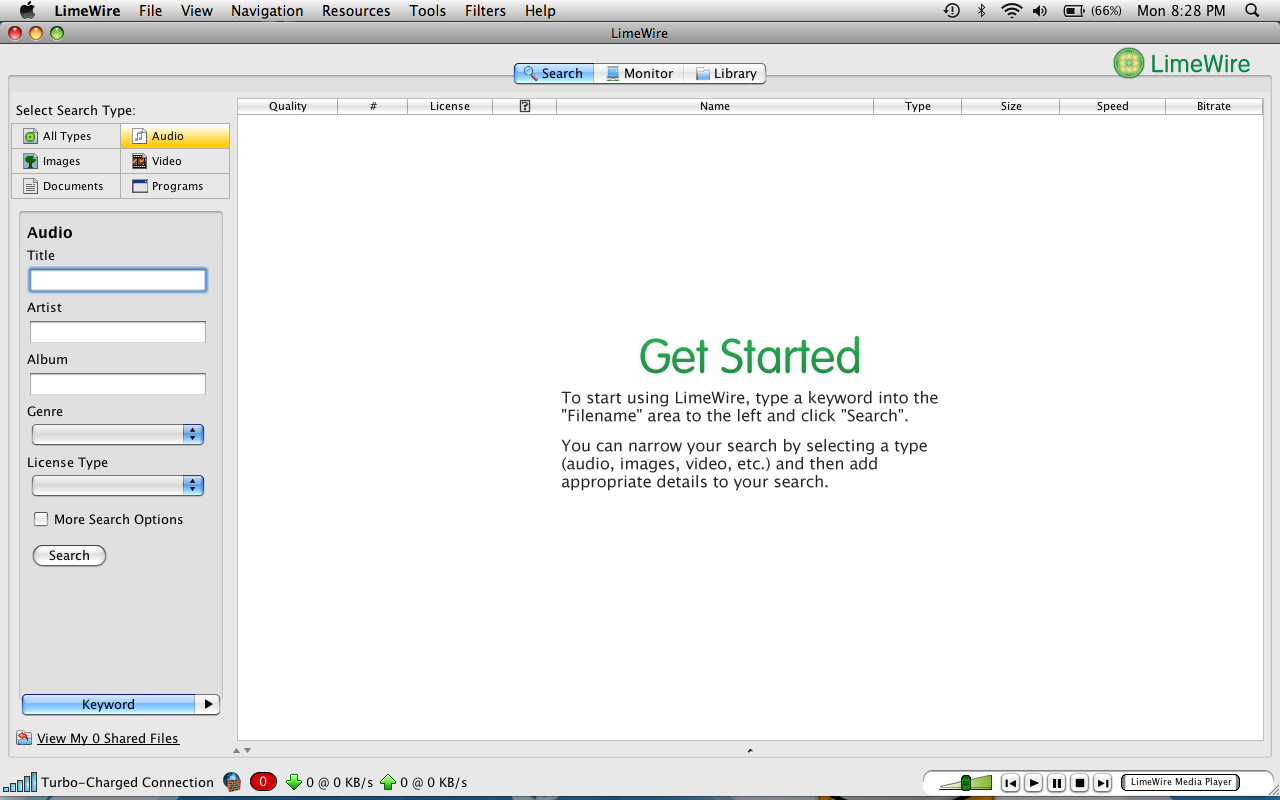Click the question mark column header icon
The height and width of the screenshot is (800, 1280).
(525, 106)
